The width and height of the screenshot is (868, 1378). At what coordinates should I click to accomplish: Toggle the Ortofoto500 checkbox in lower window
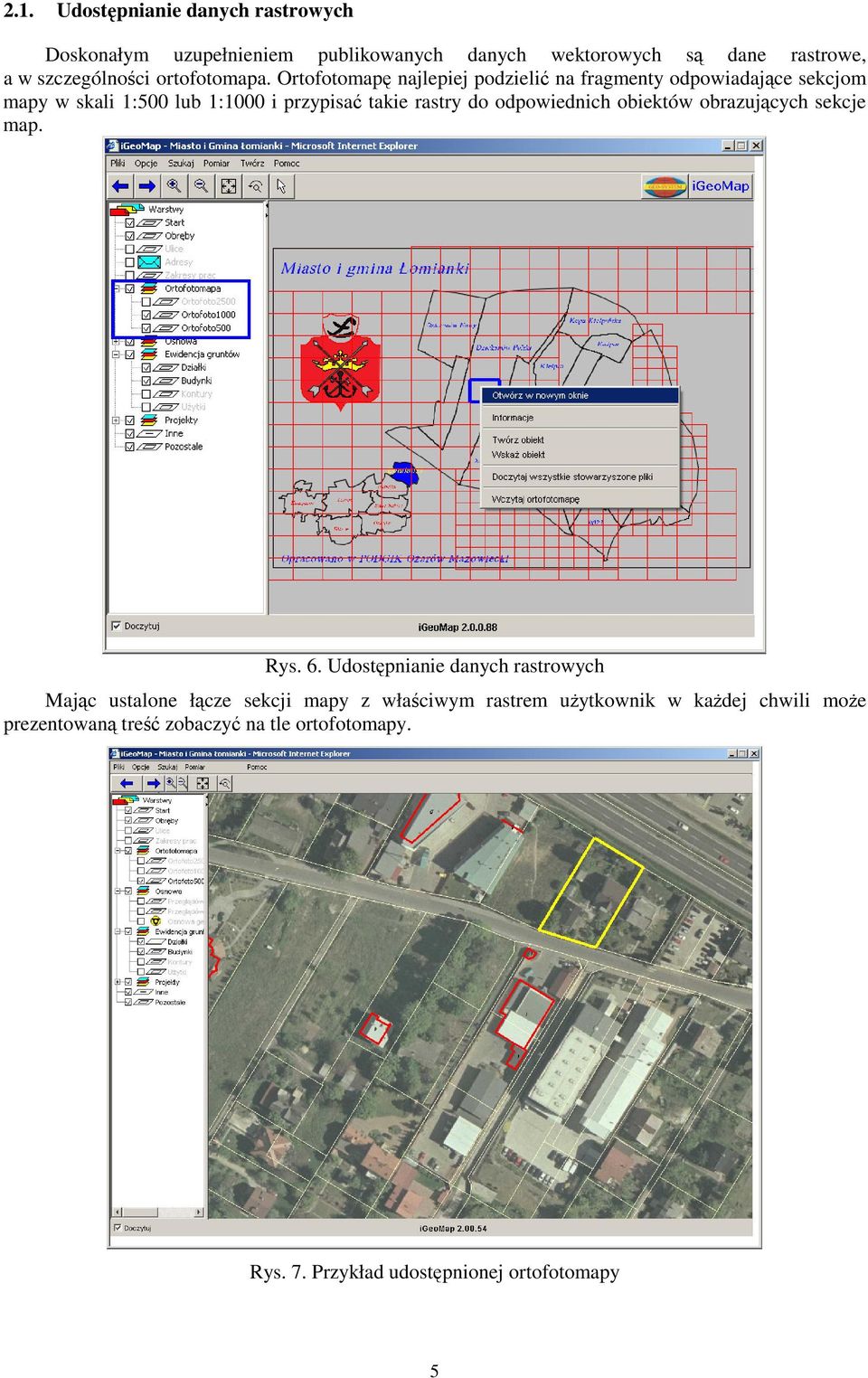pos(141,882)
